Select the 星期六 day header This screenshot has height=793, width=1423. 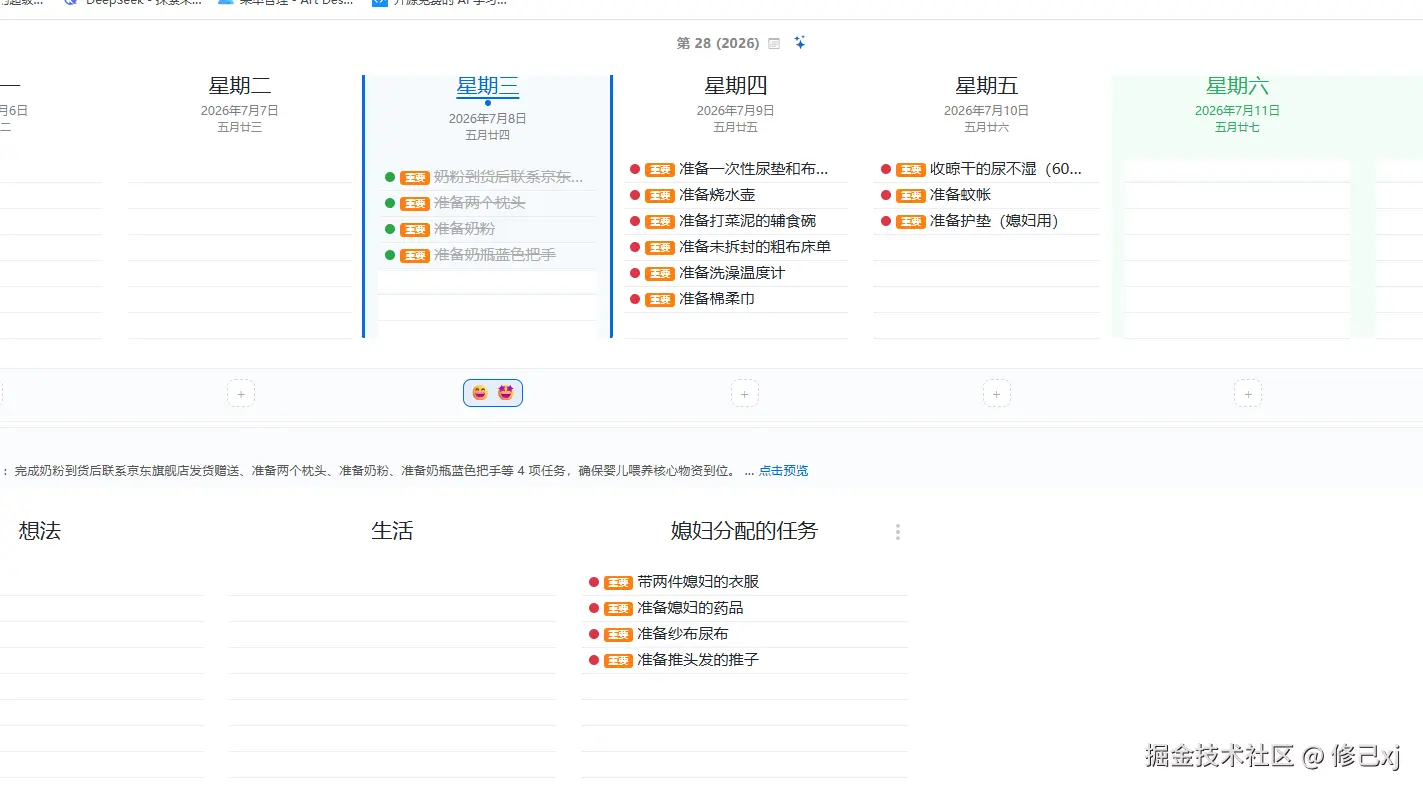coord(1238,86)
